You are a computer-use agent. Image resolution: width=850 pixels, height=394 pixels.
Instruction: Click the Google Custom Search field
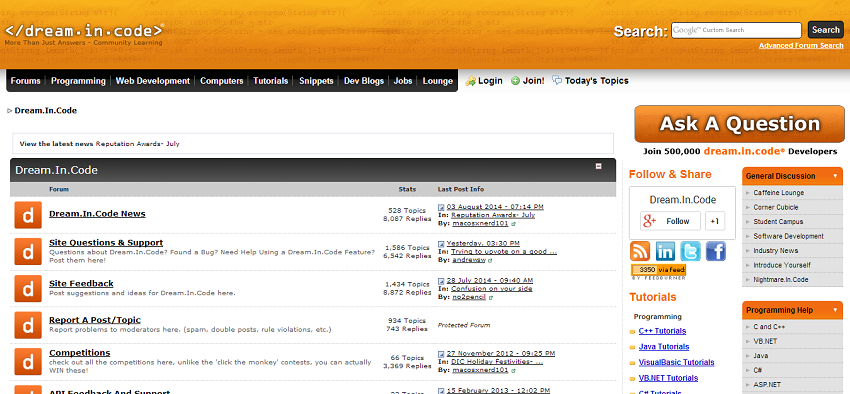(x=736, y=30)
